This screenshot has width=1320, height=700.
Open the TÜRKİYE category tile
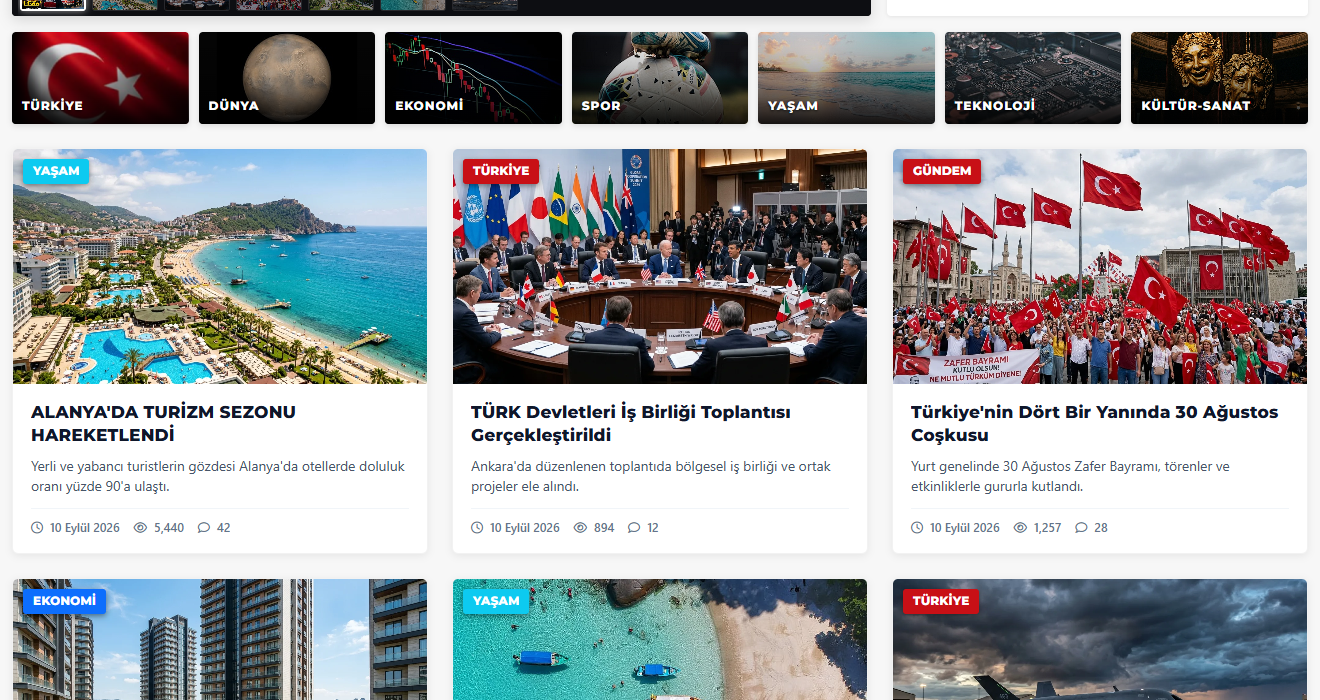[100, 78]
